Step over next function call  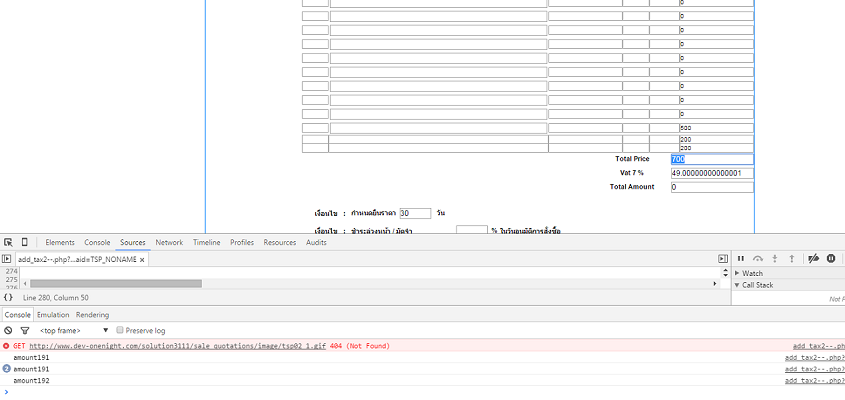pos(758,259)
